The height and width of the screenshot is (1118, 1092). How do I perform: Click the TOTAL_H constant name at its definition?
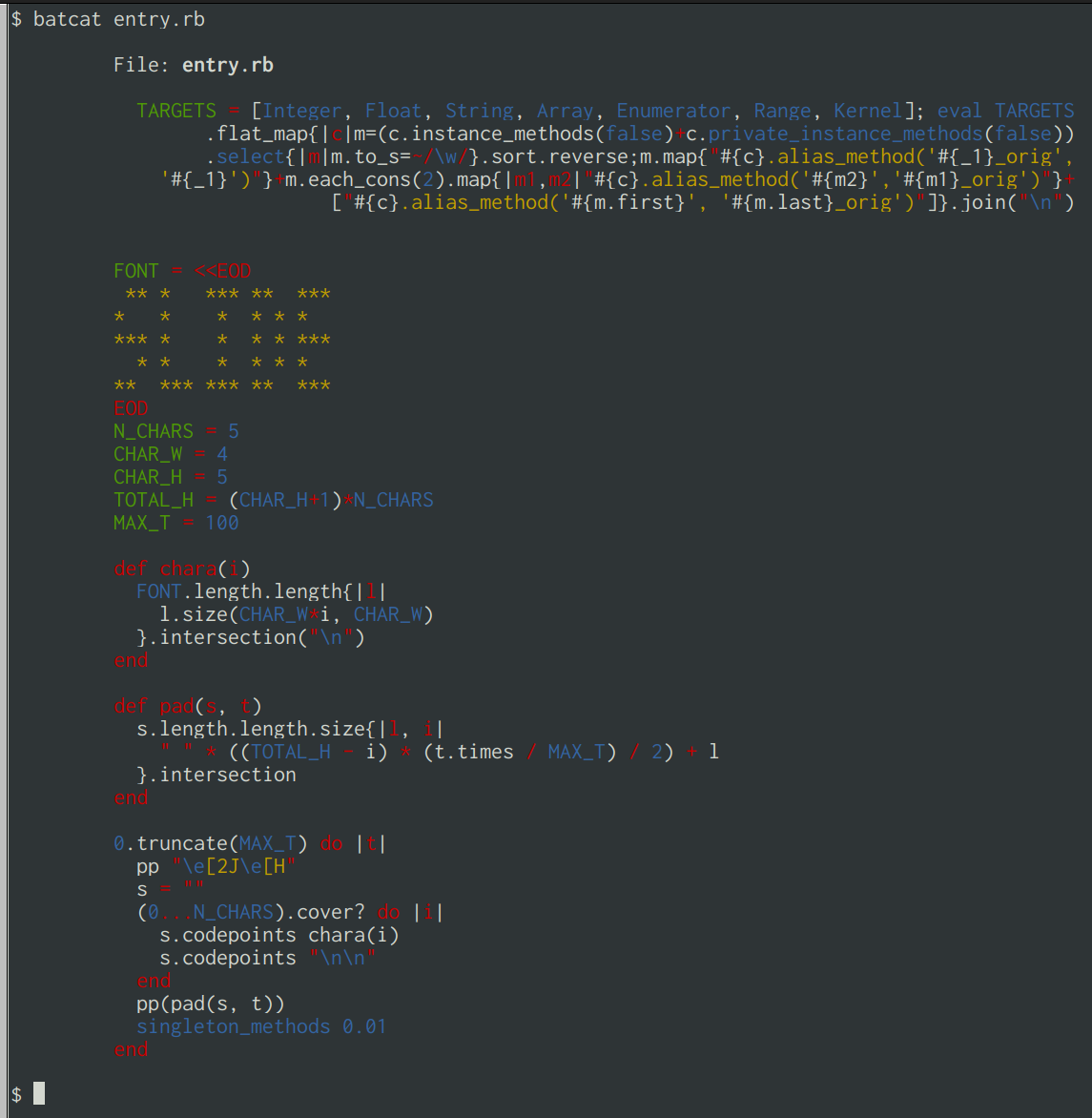coord(153,500)
